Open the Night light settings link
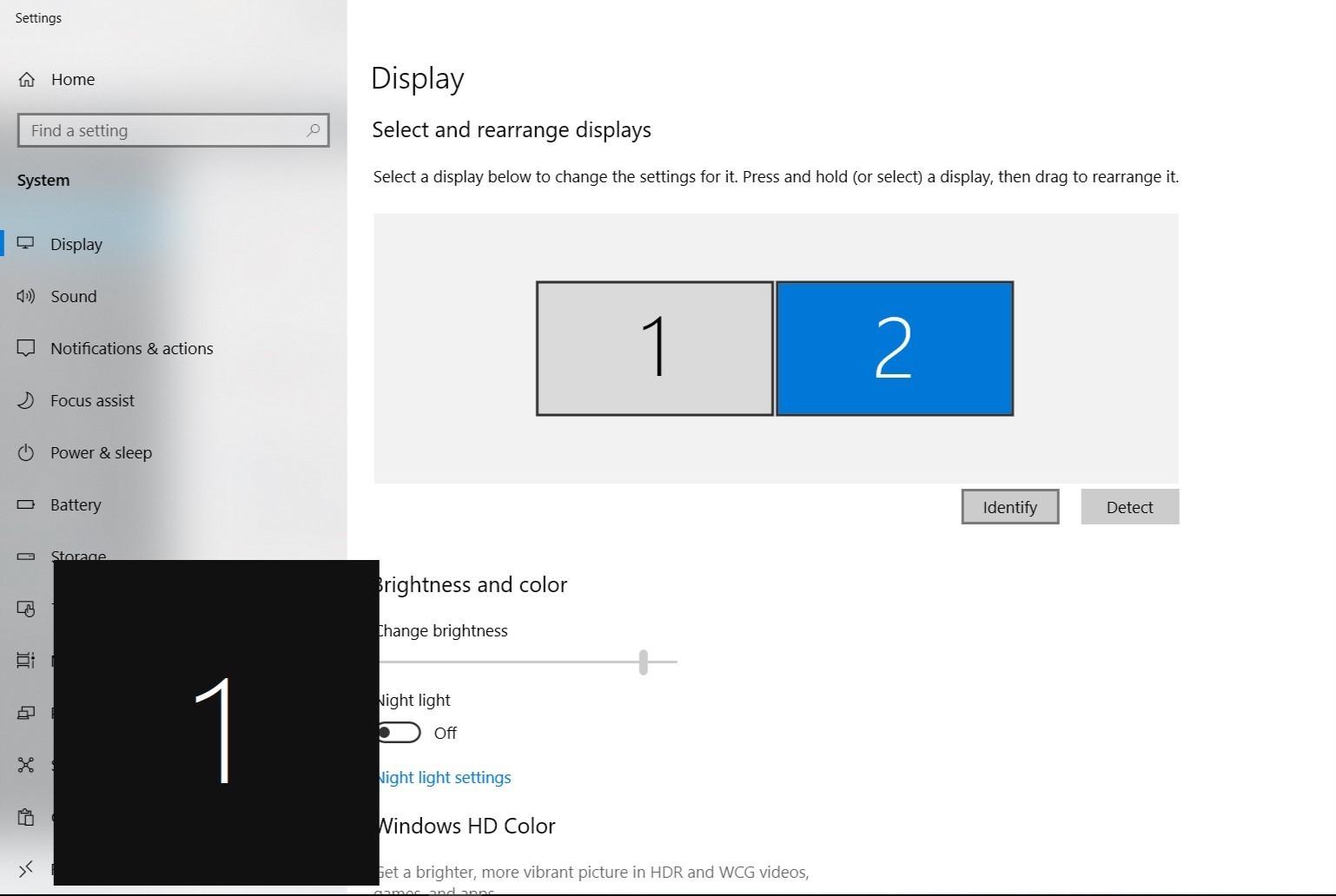 coord(446,777)
